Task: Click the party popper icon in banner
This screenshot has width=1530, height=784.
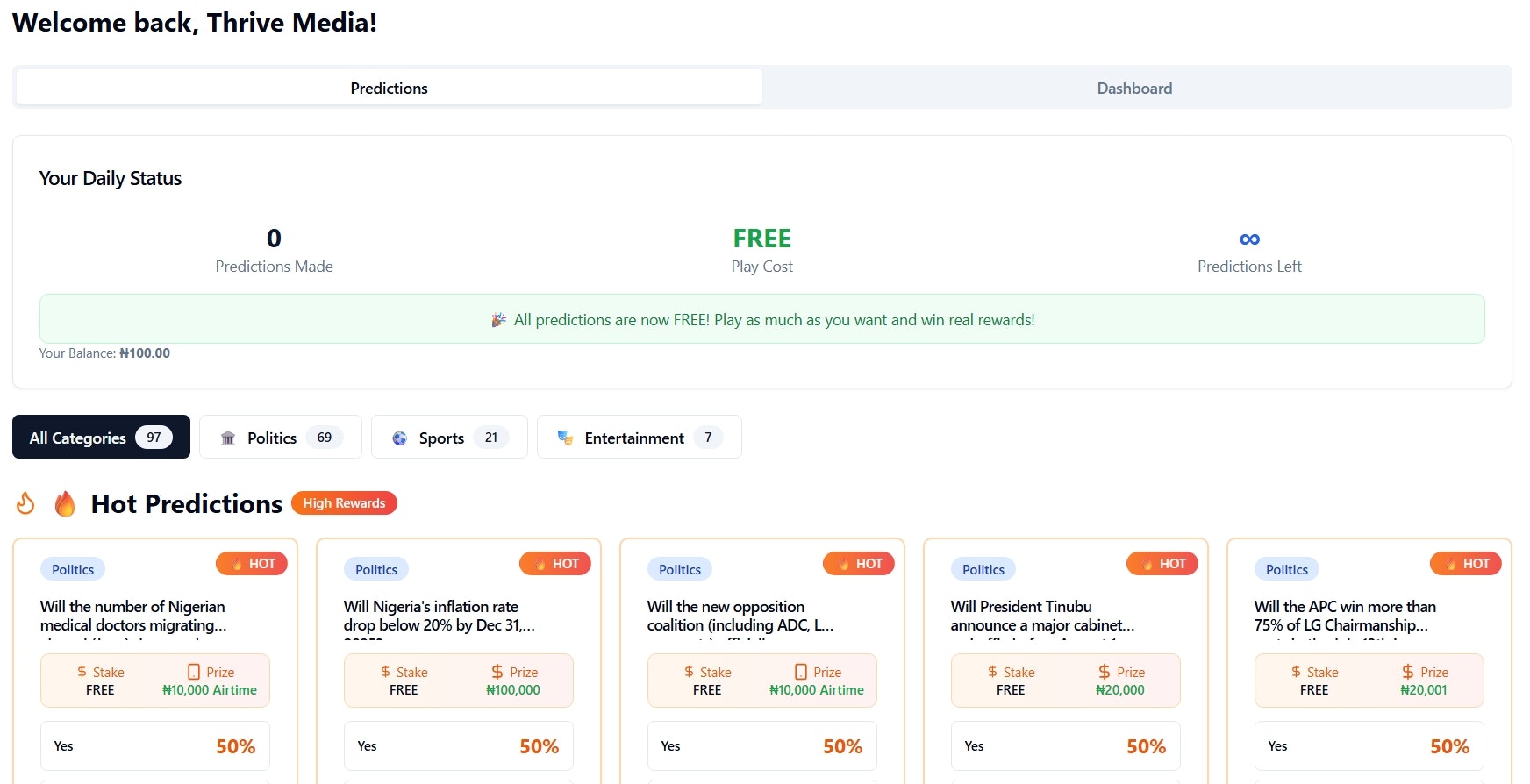Action: [498, 320]
